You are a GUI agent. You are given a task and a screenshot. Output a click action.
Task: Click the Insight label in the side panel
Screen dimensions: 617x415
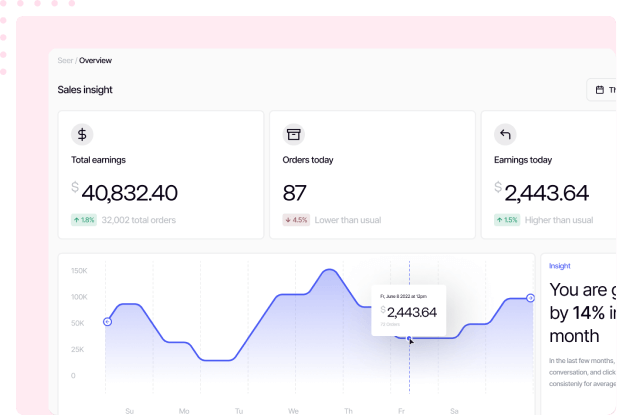pos(560,266)
